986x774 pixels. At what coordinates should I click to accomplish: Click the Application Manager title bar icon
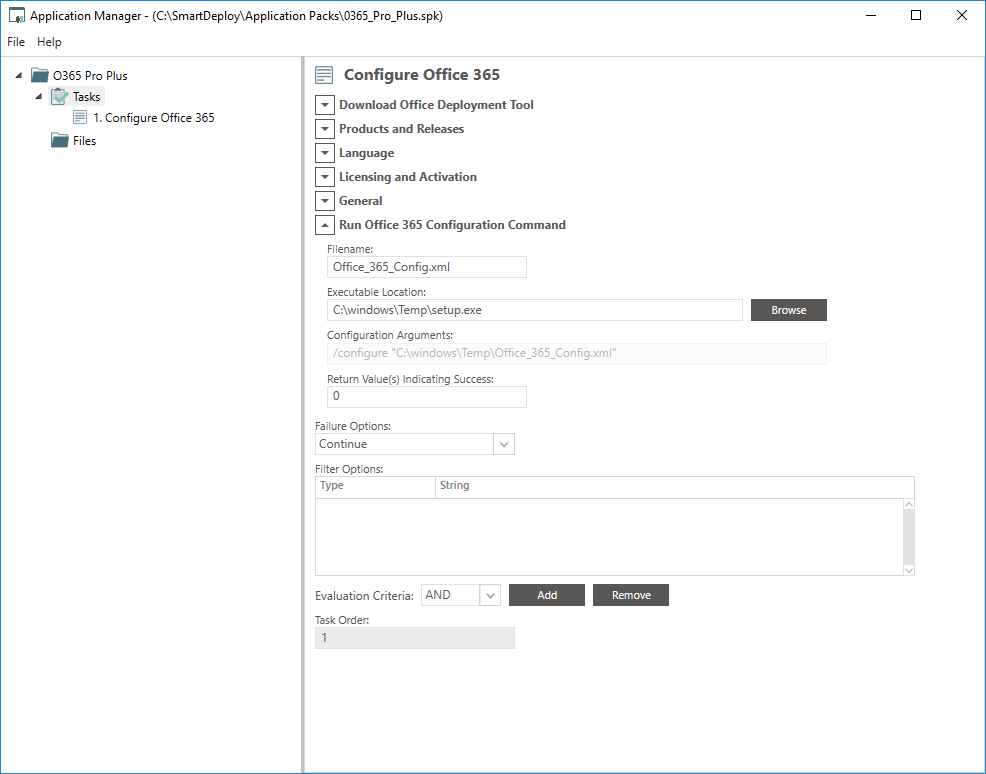pyautogui.click(x=16, y=15)
